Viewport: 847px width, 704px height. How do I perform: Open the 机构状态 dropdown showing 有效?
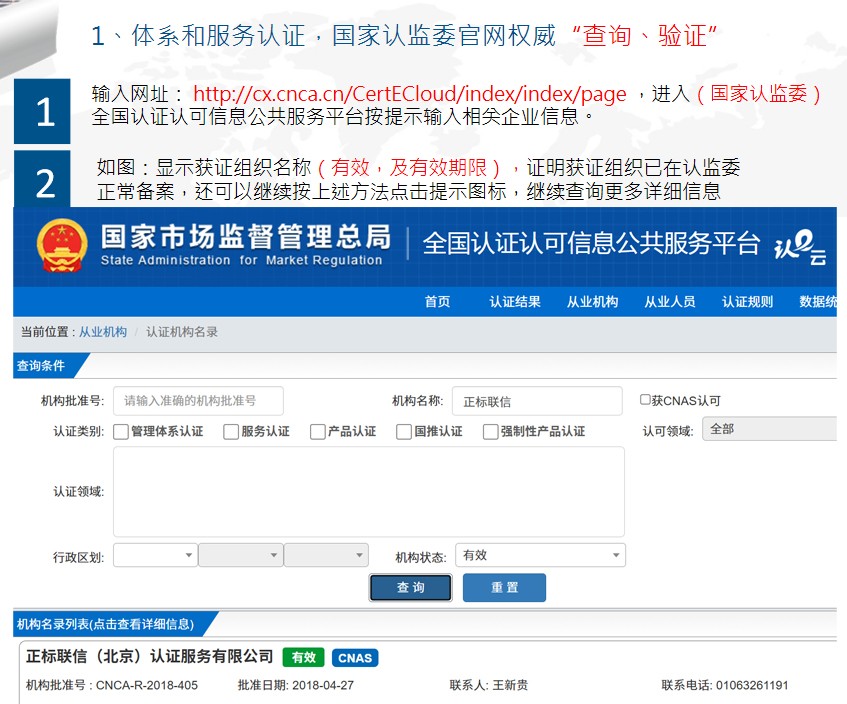pyautogui.click(x=540, y=555)
